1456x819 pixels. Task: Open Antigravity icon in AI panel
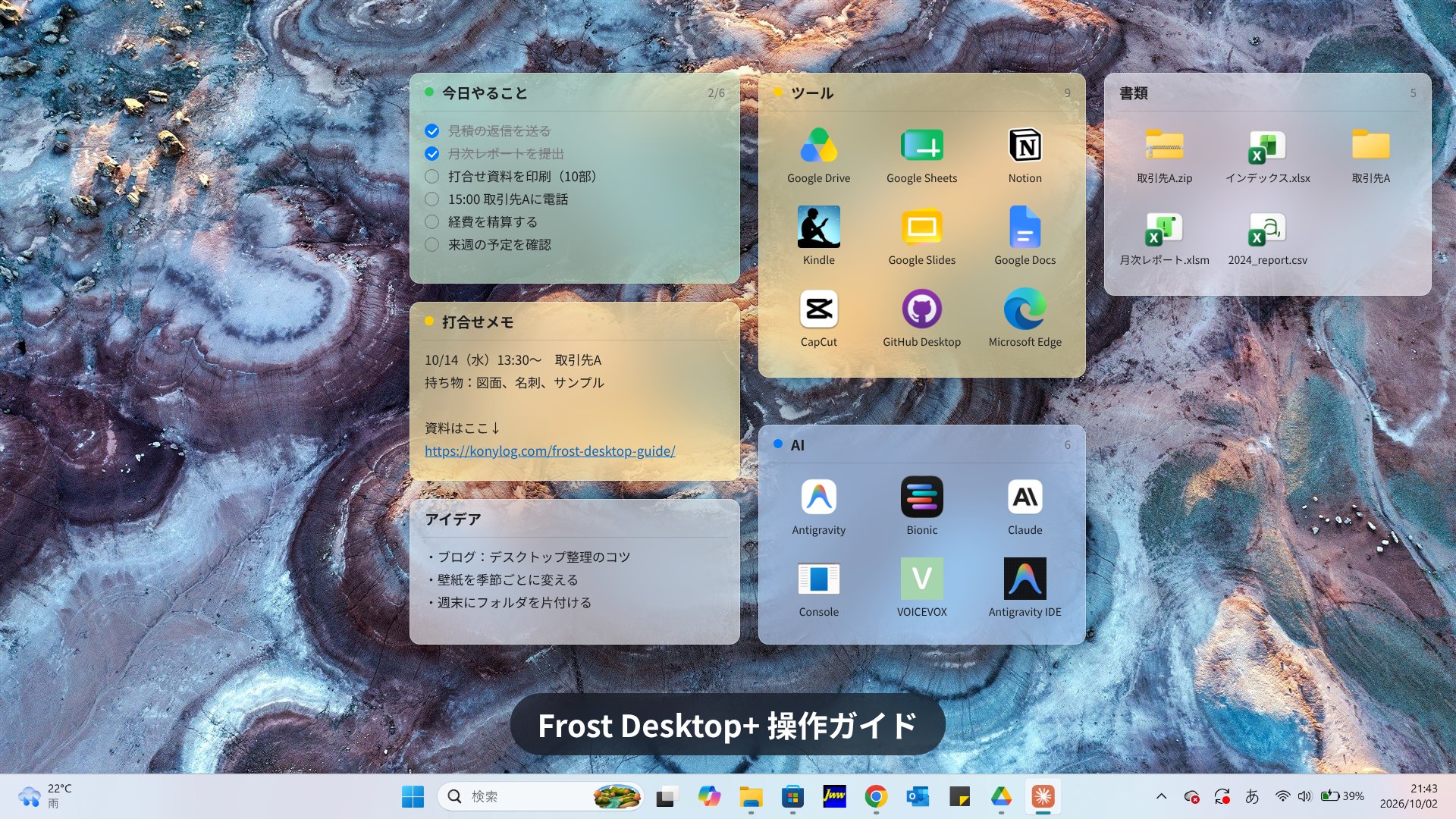pos(818,497)
